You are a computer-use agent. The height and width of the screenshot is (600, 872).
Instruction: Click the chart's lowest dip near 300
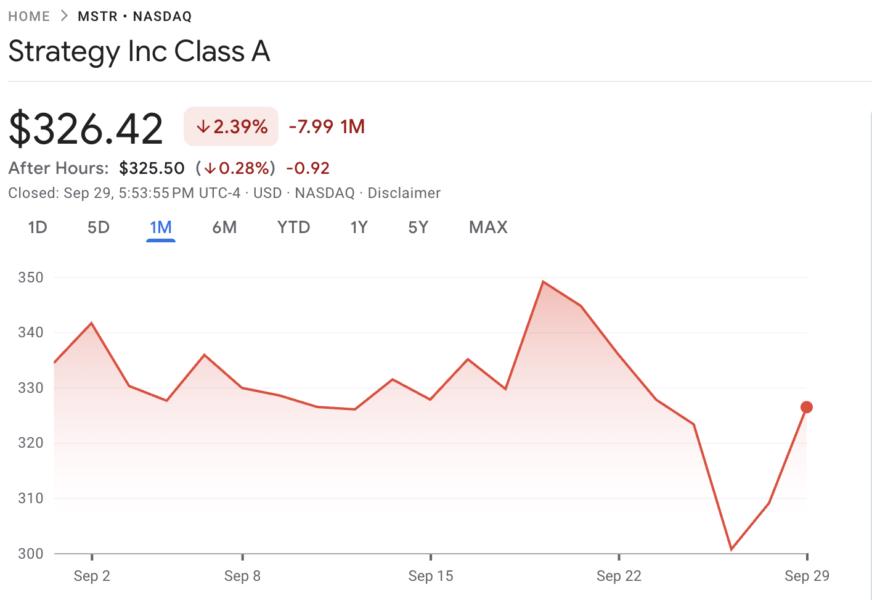coord(731,548)
